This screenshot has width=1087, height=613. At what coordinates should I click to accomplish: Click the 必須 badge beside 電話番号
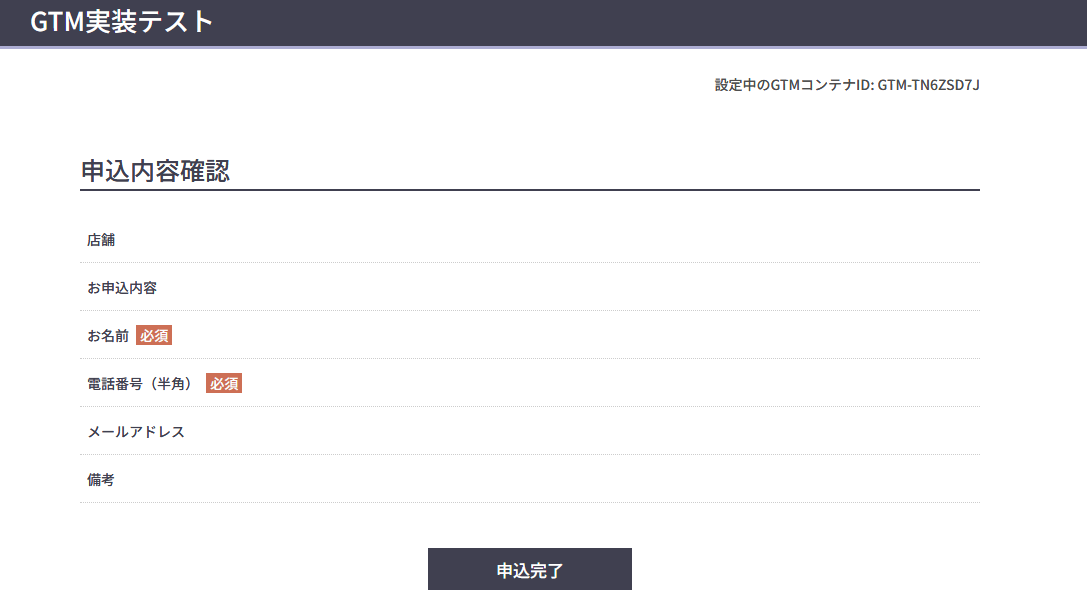tap(224, 384)
